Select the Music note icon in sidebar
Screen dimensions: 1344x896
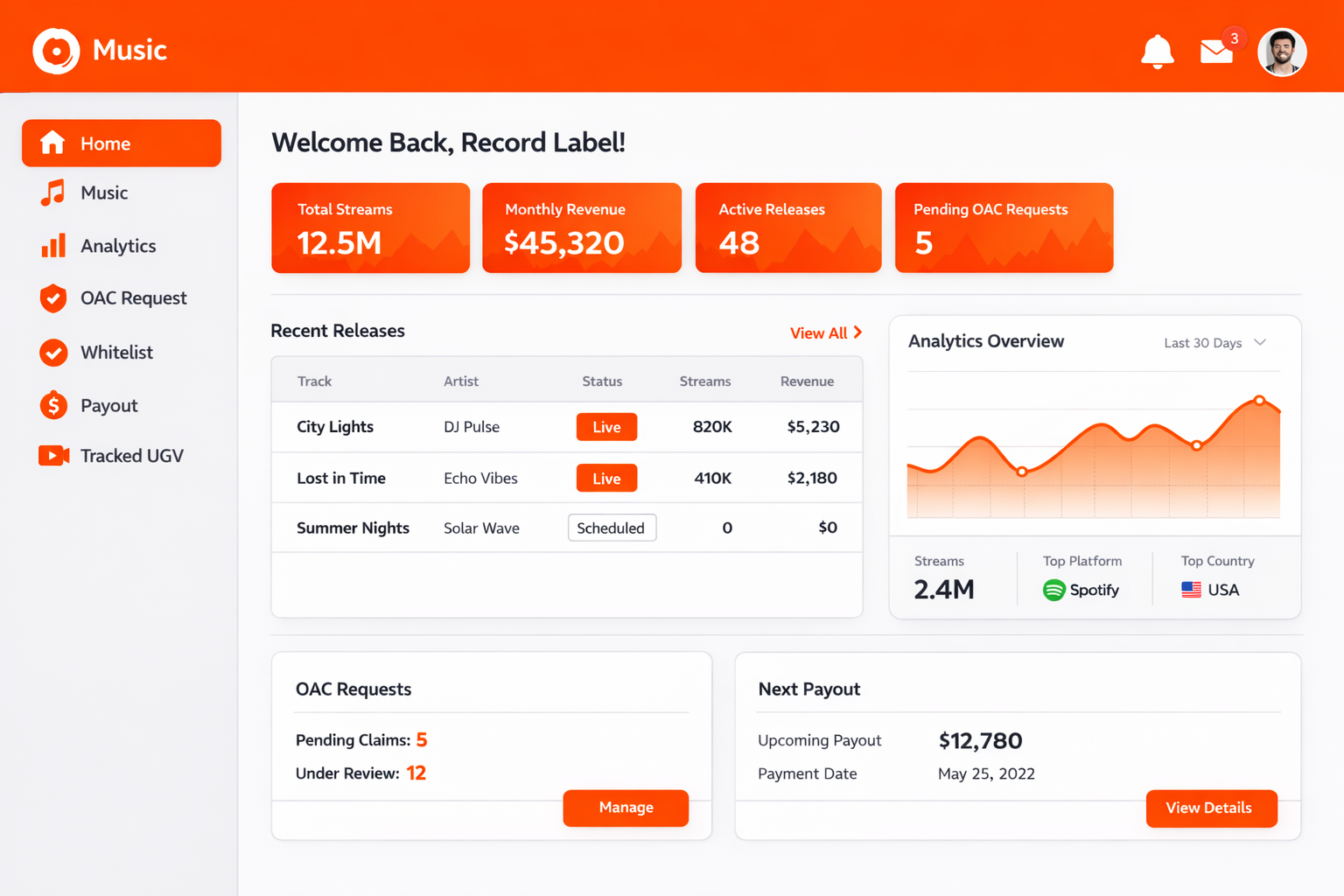point(52,192)
